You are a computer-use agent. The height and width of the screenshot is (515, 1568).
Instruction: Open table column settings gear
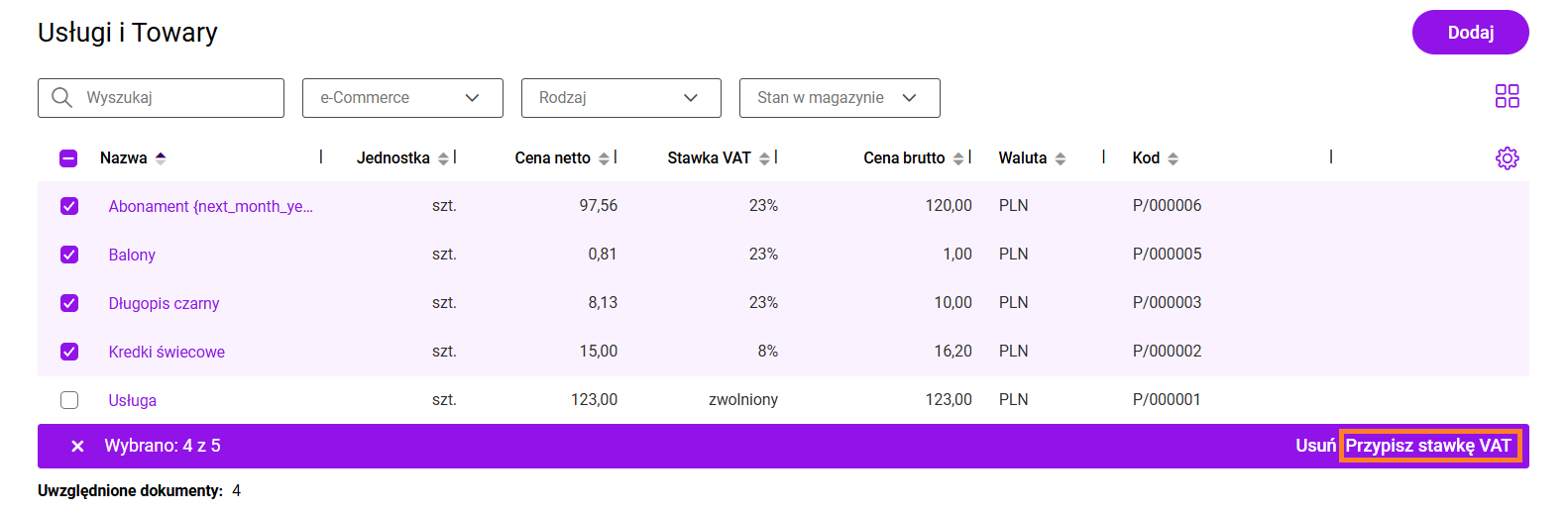coord(1507,158)
